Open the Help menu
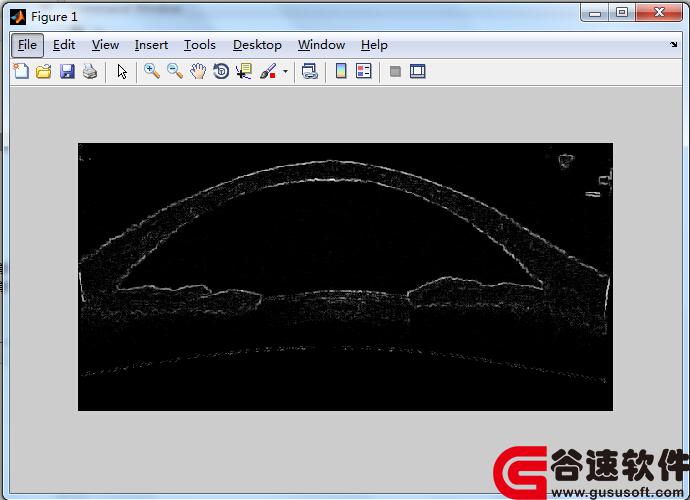The image size is (690, 500). click(x=374, y=45)
